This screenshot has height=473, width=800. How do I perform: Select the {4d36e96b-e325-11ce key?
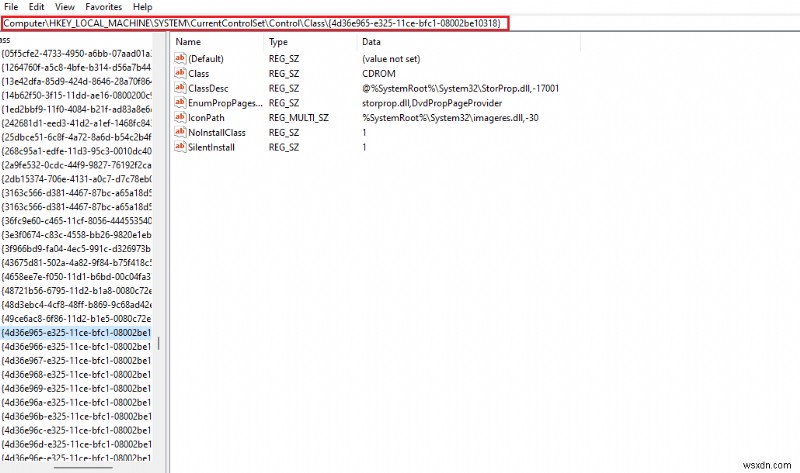click(76, 417)
